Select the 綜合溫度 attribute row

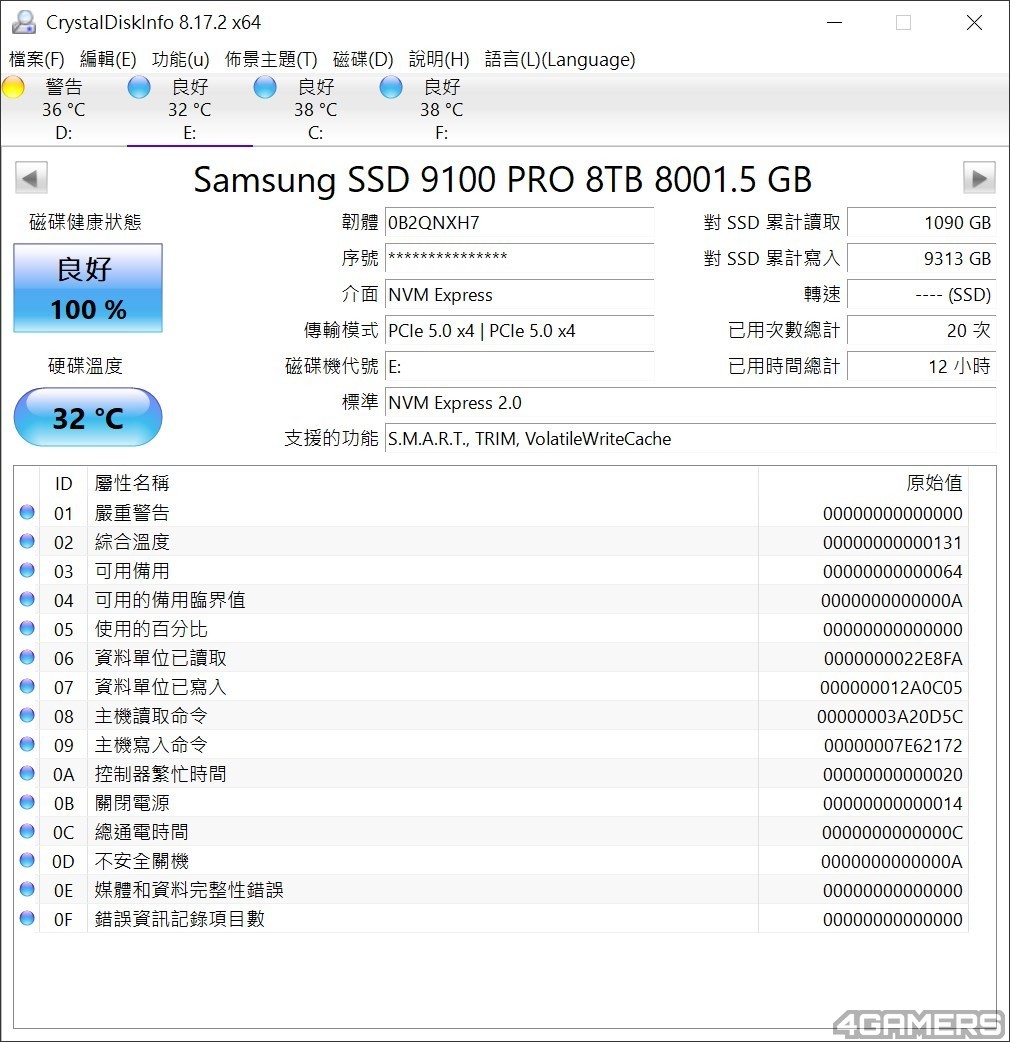(x=400, y=542)
